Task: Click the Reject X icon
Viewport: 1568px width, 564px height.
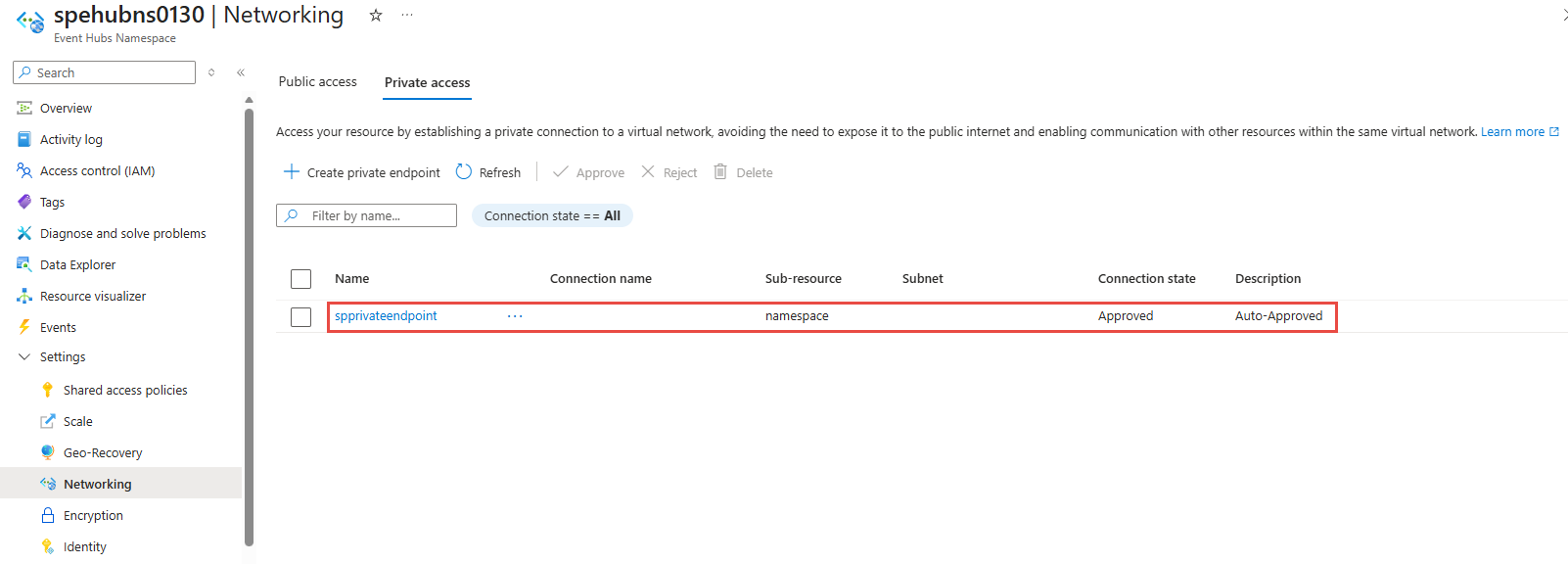Action: (648, 171)
